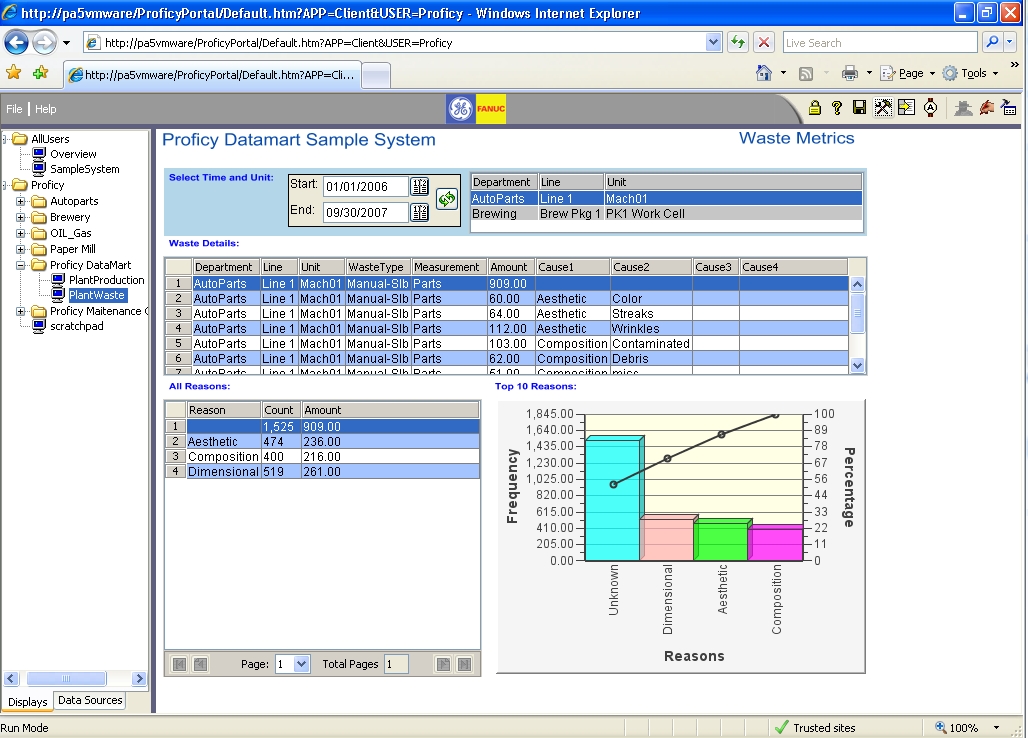The image size is (1028, 738).
Task: Click the Add to Favorites icon
Action: 41,73
